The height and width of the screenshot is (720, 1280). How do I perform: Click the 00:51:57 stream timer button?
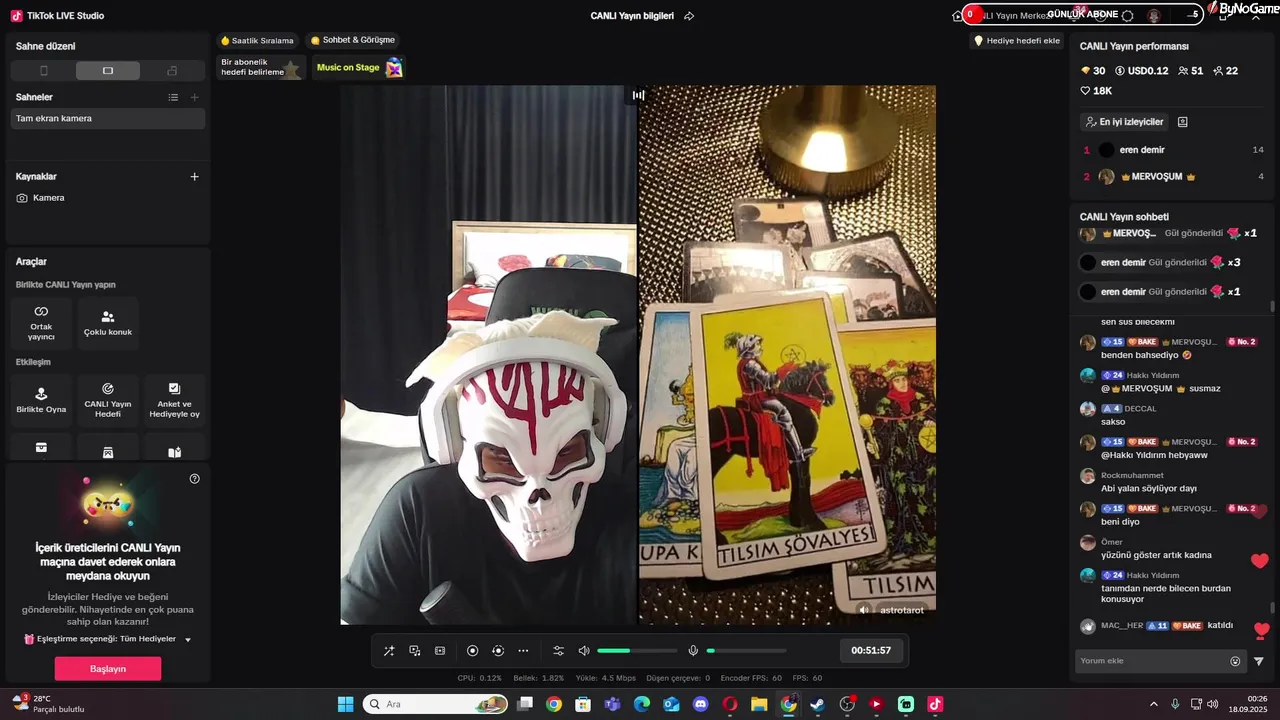pos(871,650)
